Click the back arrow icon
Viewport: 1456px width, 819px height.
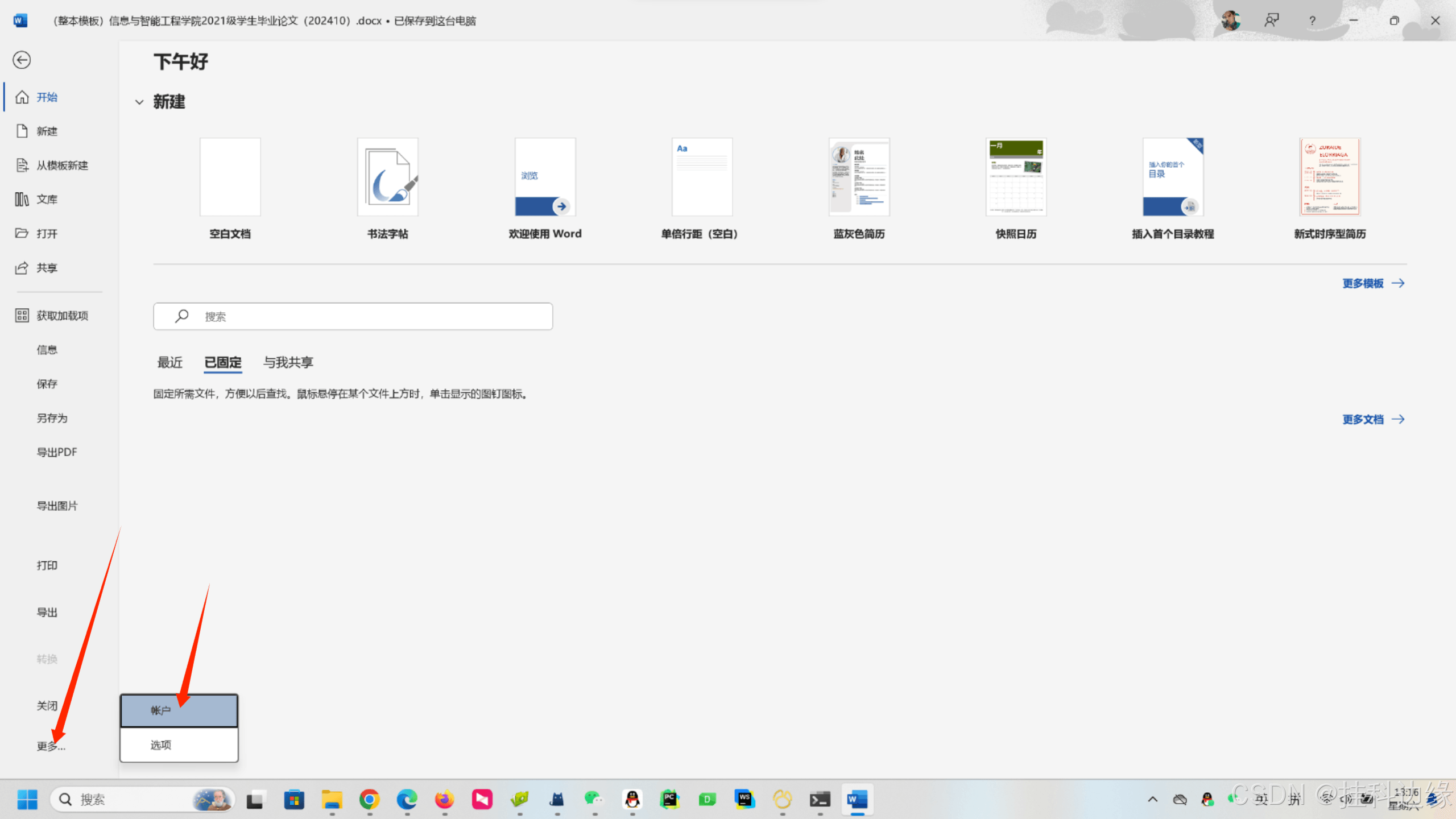point(22,60)
